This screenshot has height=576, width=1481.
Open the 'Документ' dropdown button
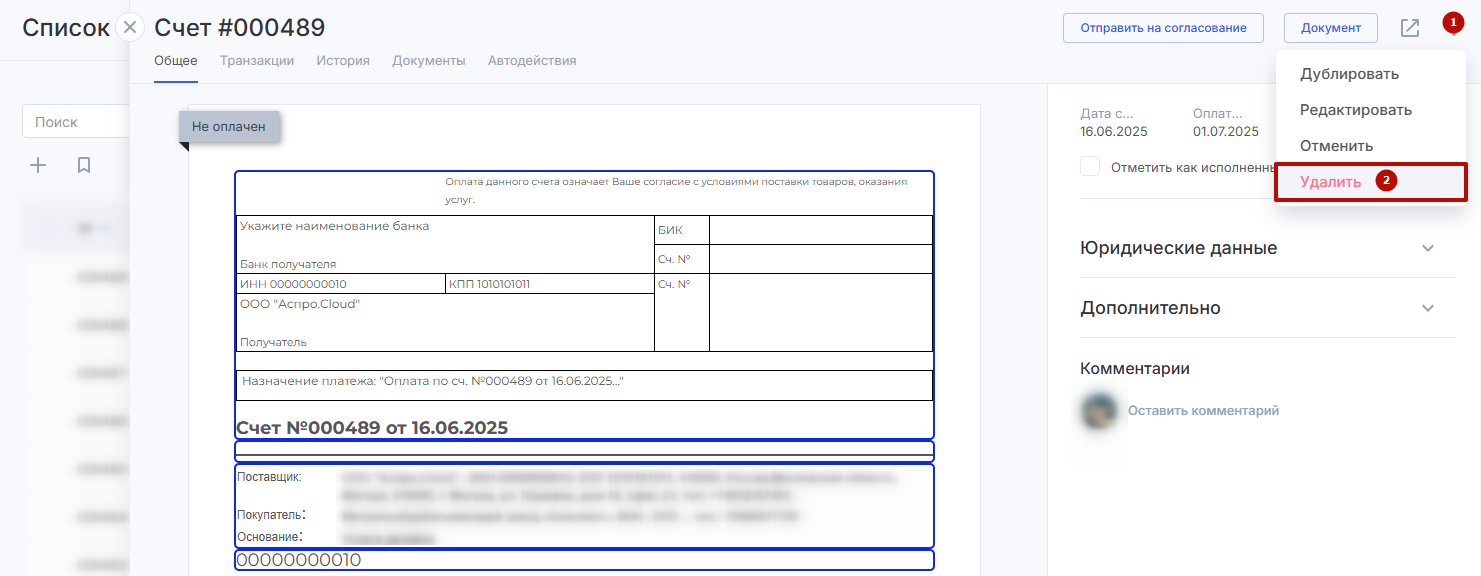1330,28
